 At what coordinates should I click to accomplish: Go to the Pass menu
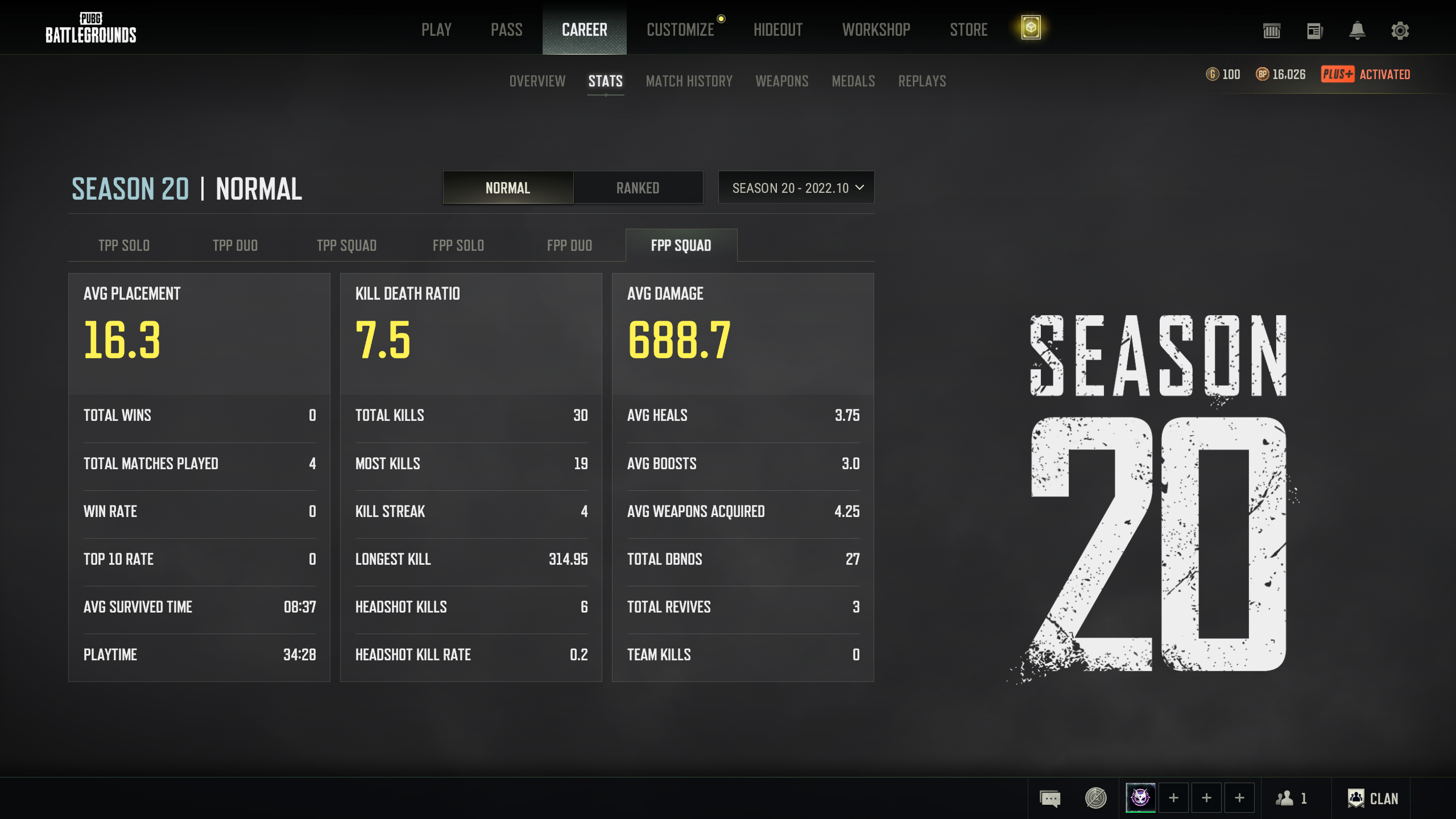507,30
